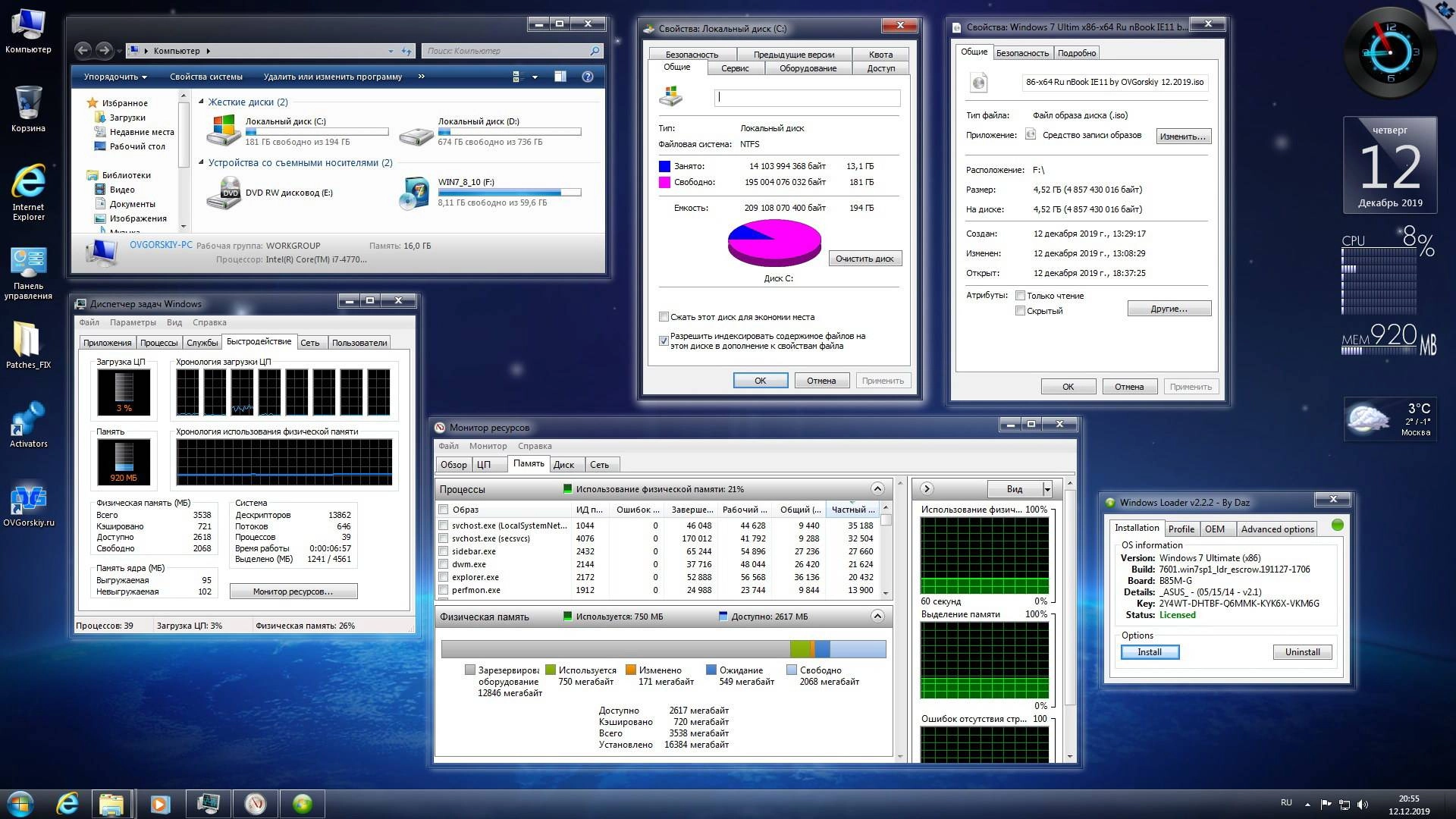Screen dimensions: 1456x819
Task: Click the blue Занято color swatch
Action: [x=664, y=166]
